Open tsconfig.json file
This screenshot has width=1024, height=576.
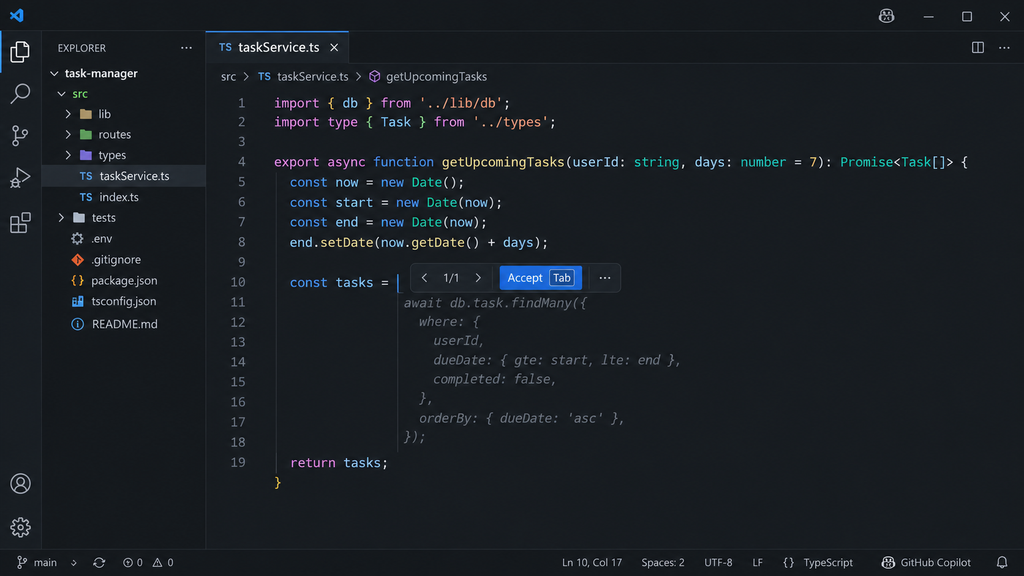click(x=124, y=301)
